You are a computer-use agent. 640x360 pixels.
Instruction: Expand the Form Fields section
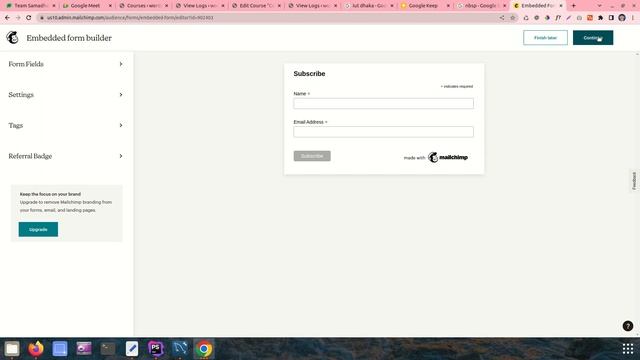click(66, 64)
